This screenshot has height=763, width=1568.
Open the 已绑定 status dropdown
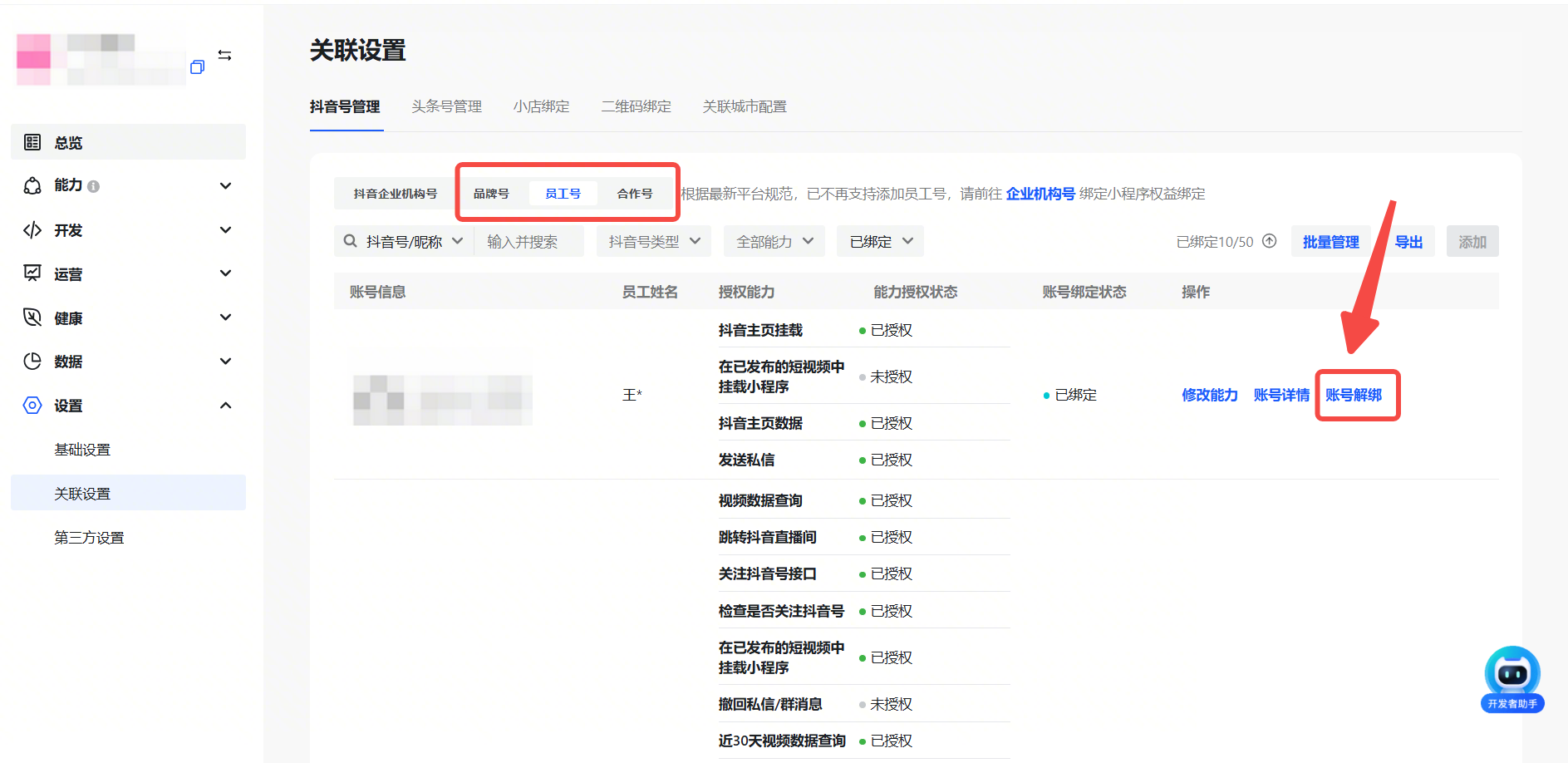pos(880,241)
